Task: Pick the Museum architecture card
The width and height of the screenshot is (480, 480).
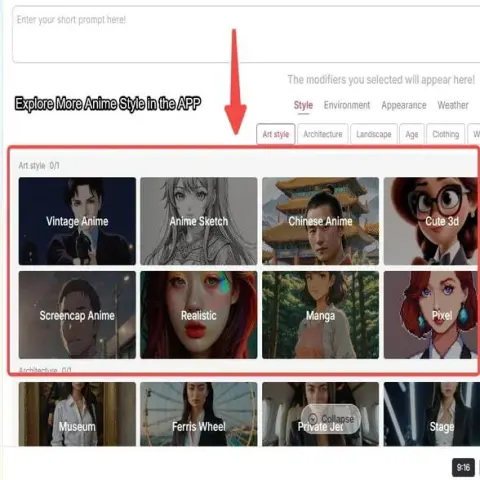Action: coord(77,414)
